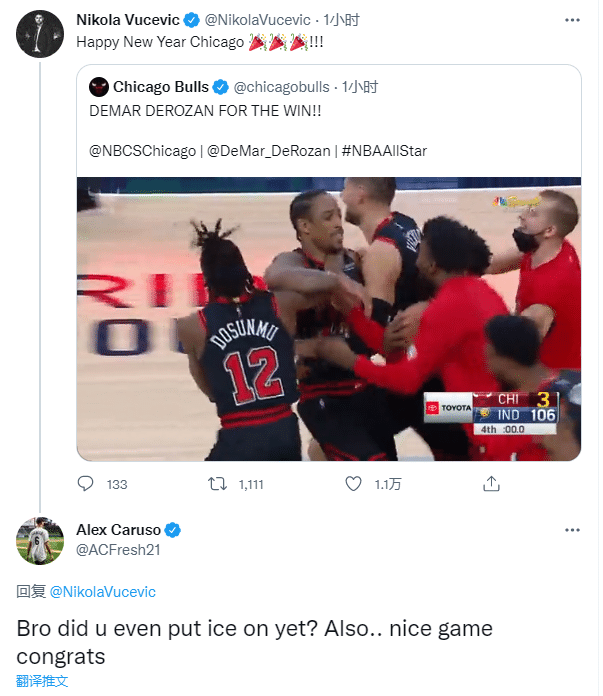Screen dimensions: 603x696
Task: Open Nikola Vucevic's profile avatar
Action: pyautogui.click(x=40, y=33)
